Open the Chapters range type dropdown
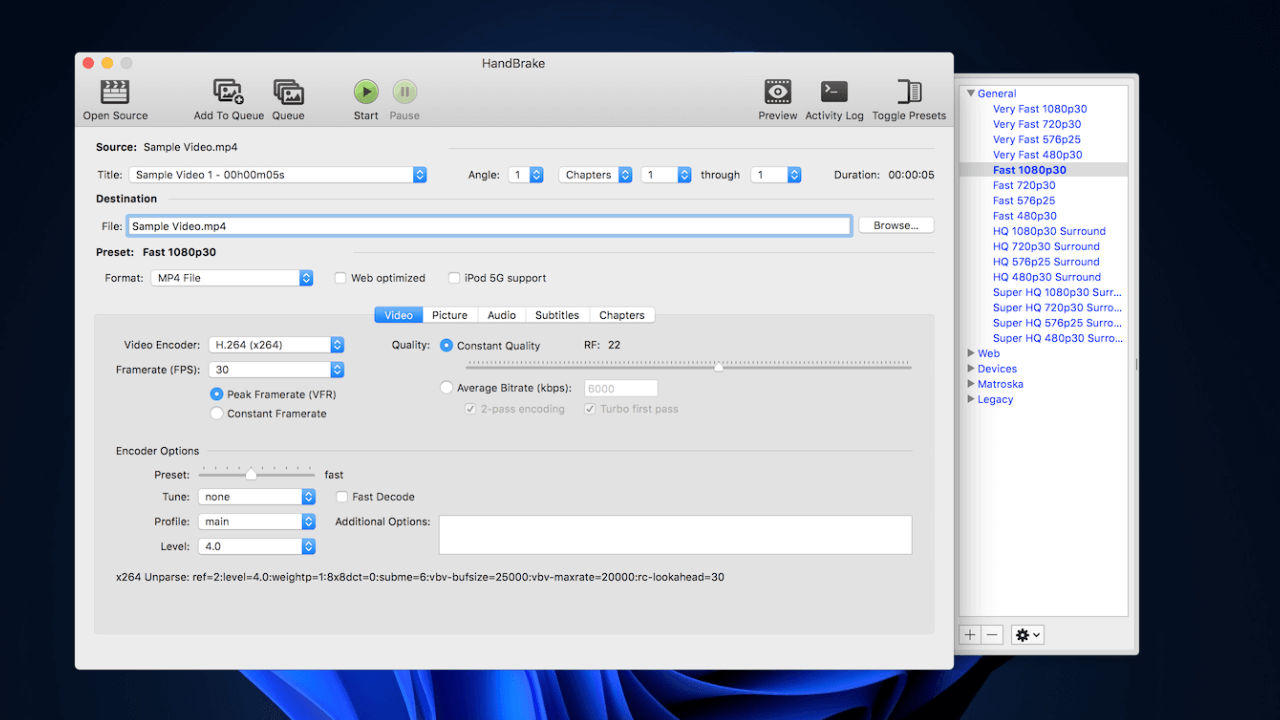Viewport: 1280px width, 720px height. coord(596,175)
